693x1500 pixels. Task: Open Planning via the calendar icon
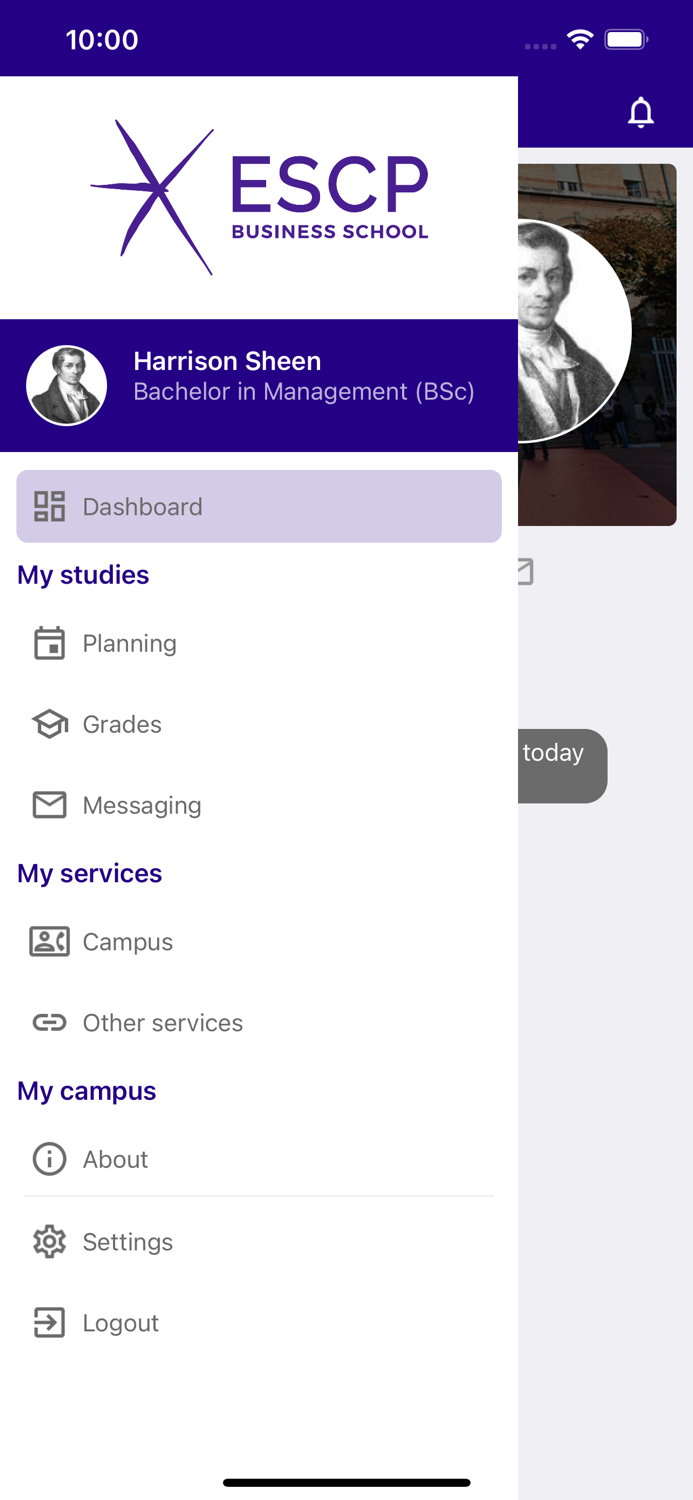click(48, 643)
